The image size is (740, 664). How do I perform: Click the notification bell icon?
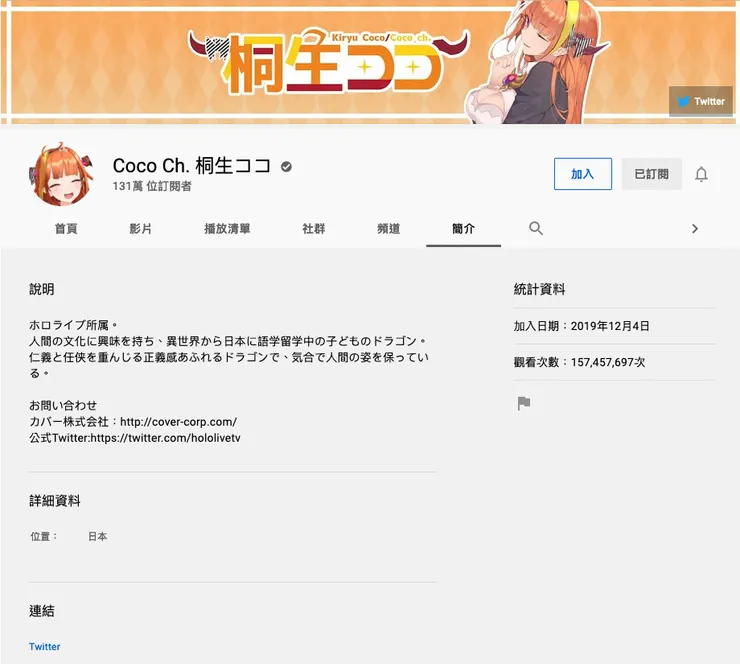point(701,174)
